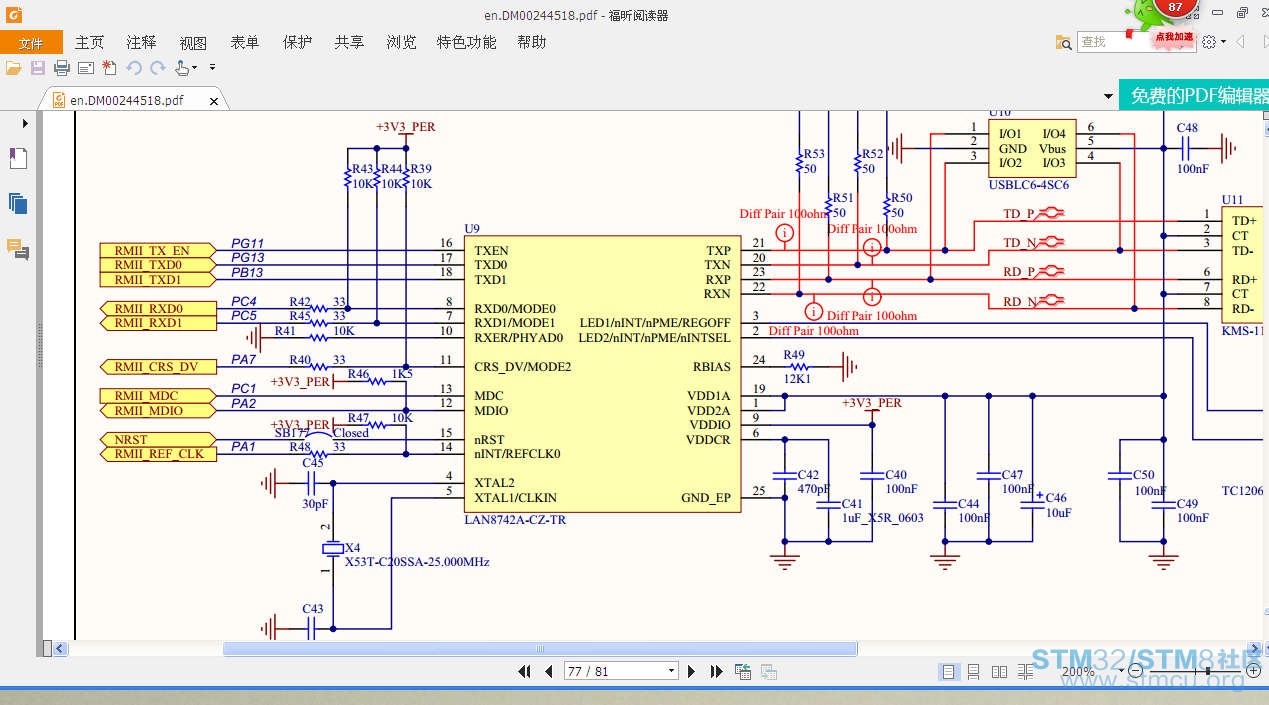Image resolution: width=1269 pixels, height=705 pixels.
Task: Go to last page button
Action: 716,671
